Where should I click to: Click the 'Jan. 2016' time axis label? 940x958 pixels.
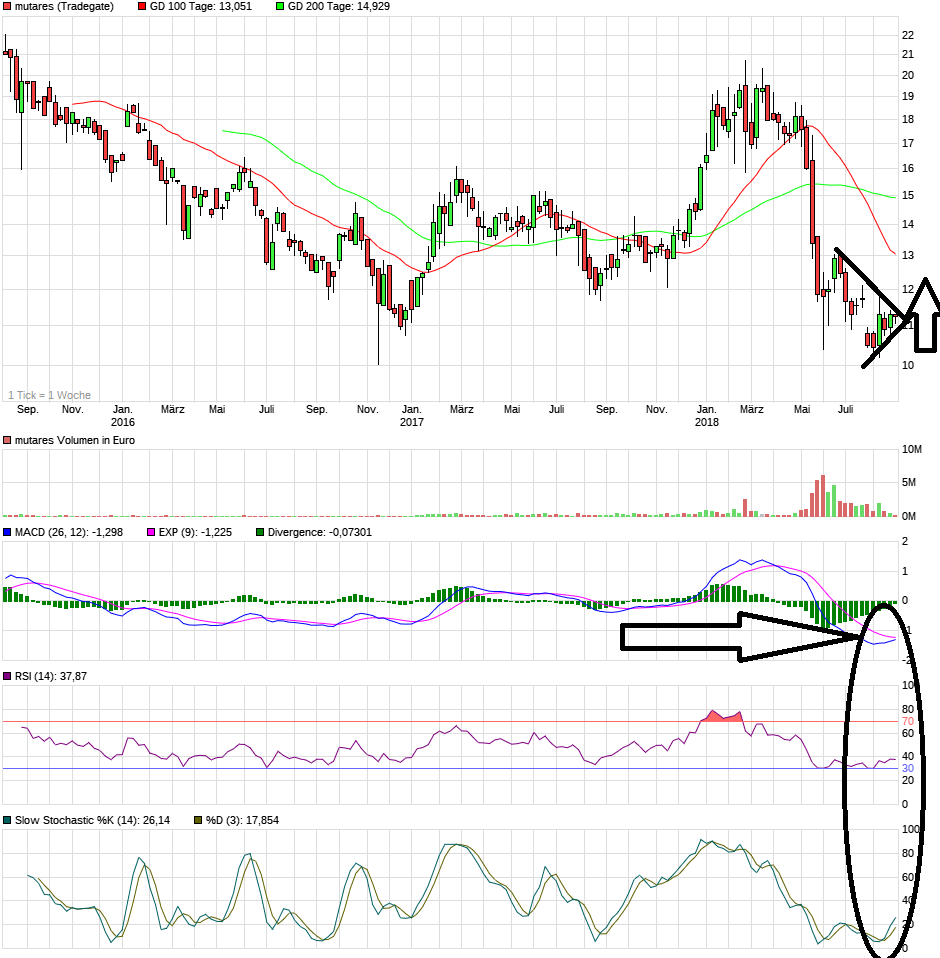coord(123,415)
